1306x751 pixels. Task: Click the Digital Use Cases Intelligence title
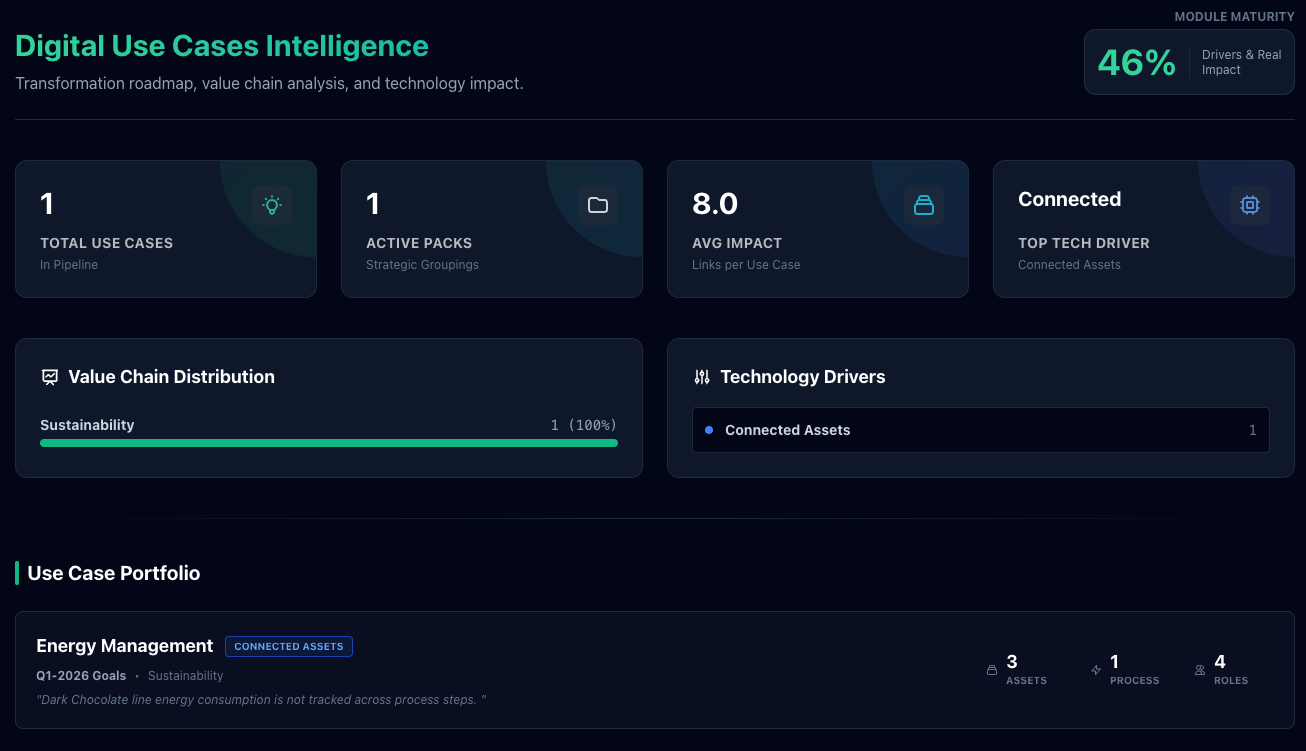tap(222, 46)
